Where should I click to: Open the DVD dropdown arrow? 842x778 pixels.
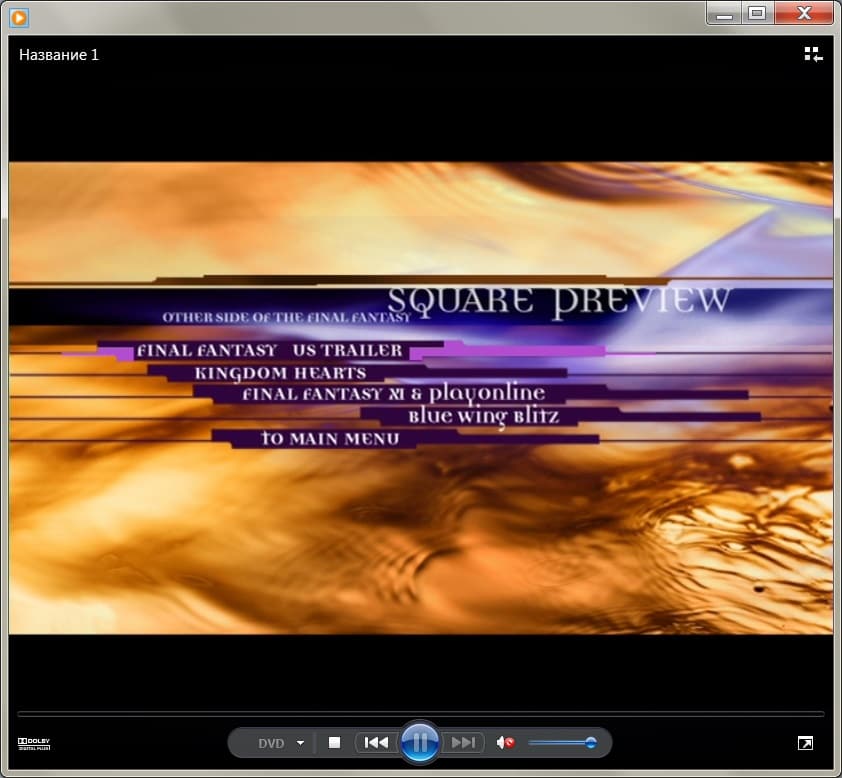pos(300,743)
